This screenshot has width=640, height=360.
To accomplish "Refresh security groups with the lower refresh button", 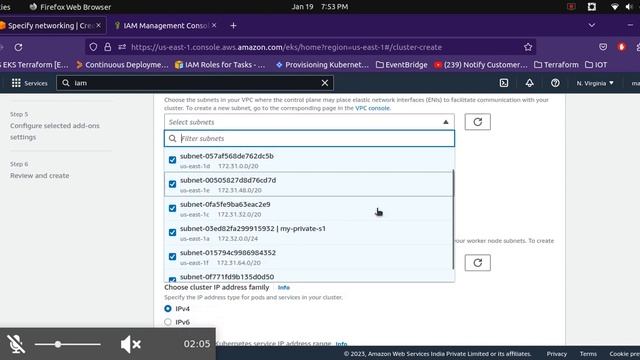I will [x=478, y=262].
